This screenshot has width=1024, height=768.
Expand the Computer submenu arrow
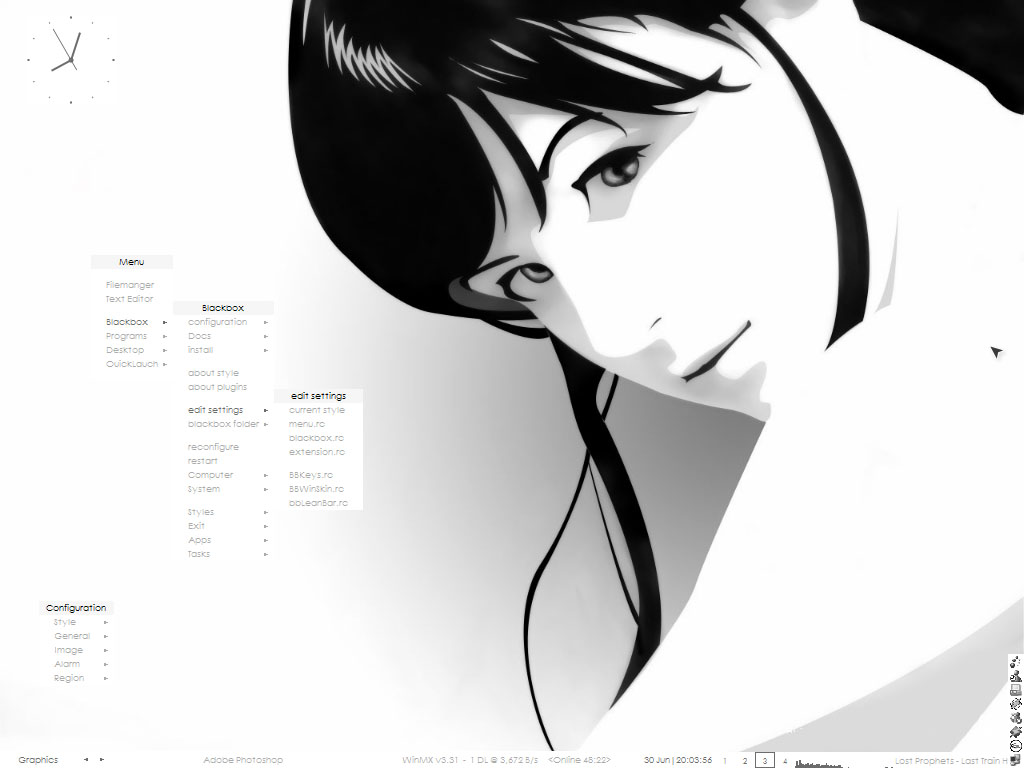266,475
